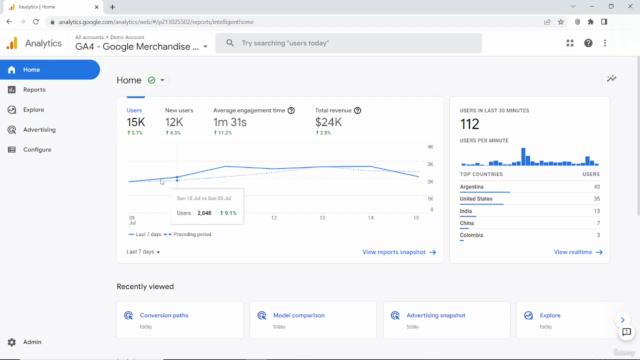Click the China country row
The width and height of the screenshot is (640, 360).
coord(530,224)
